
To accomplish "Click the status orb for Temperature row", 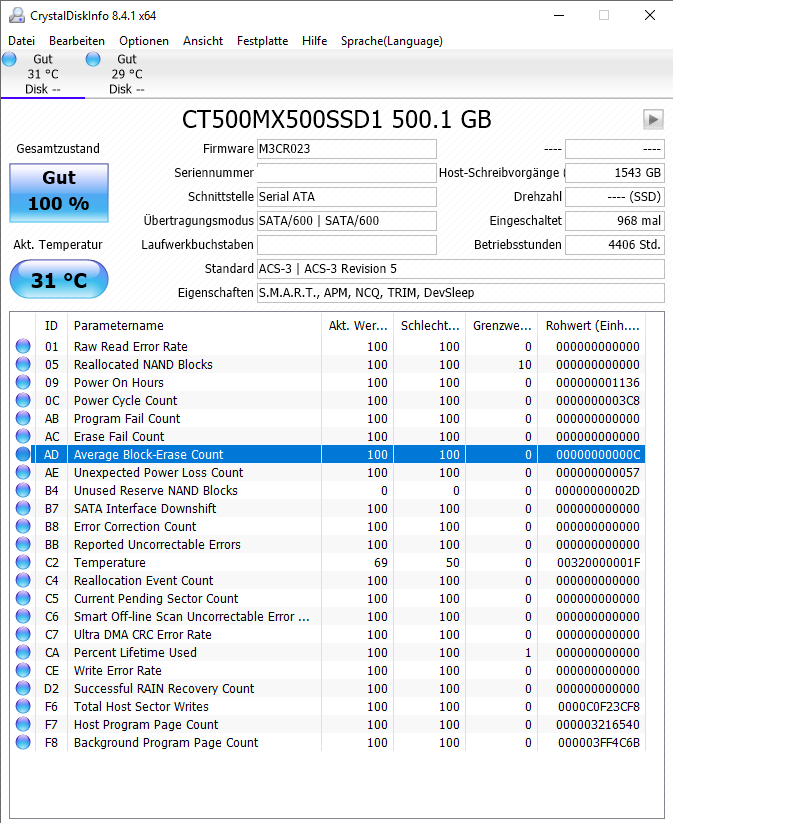I will pos(23,562).
